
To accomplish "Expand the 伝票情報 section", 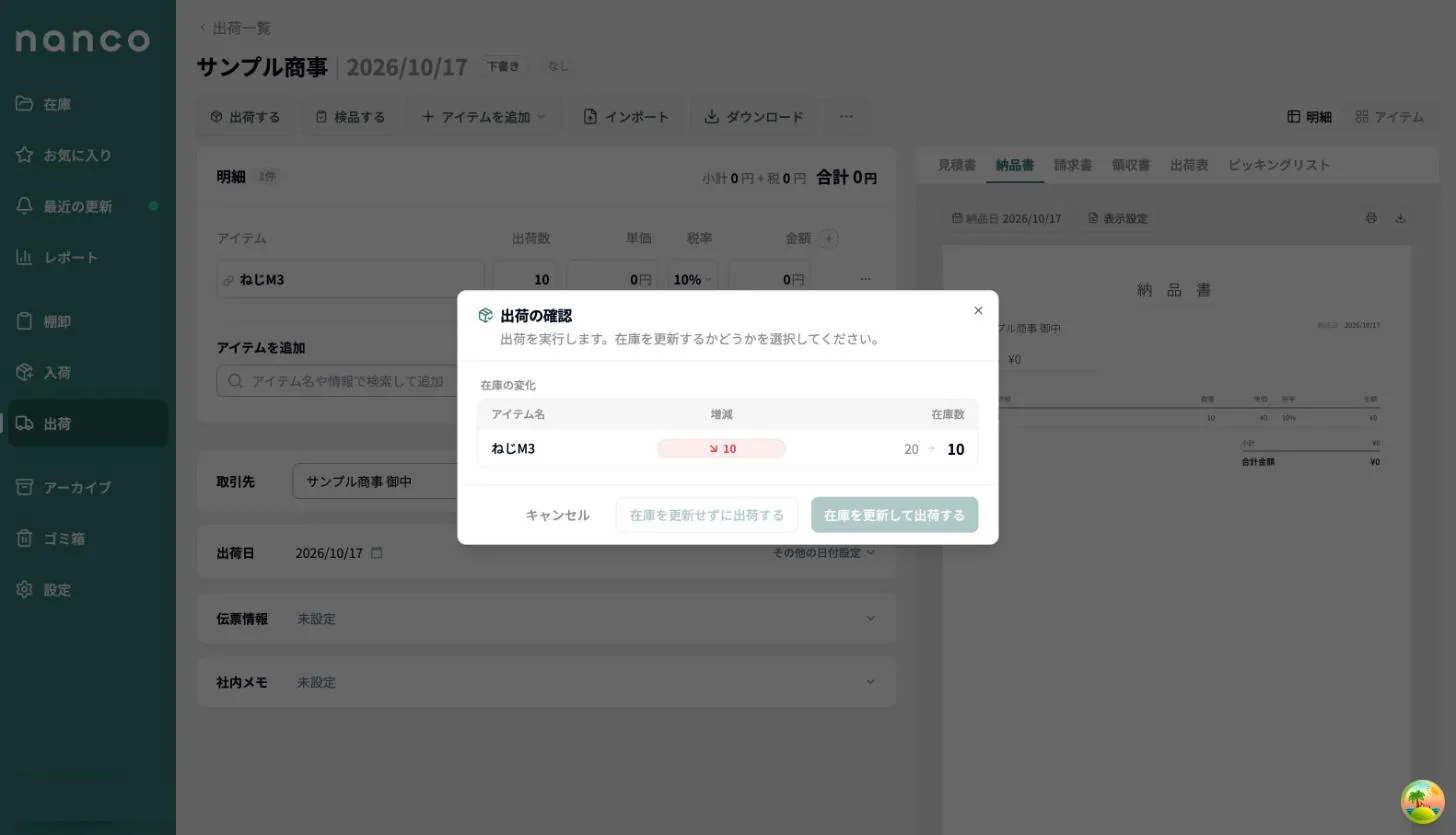I will pyautogui.click(x=546, y=619).
